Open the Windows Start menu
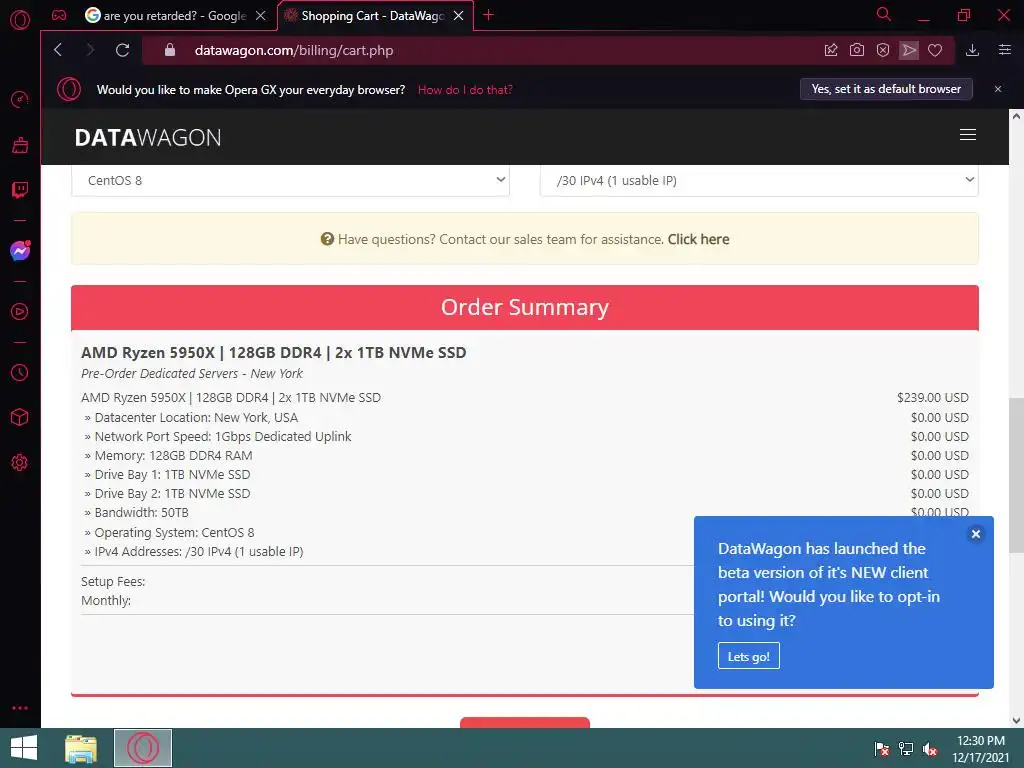 (24, 748)
